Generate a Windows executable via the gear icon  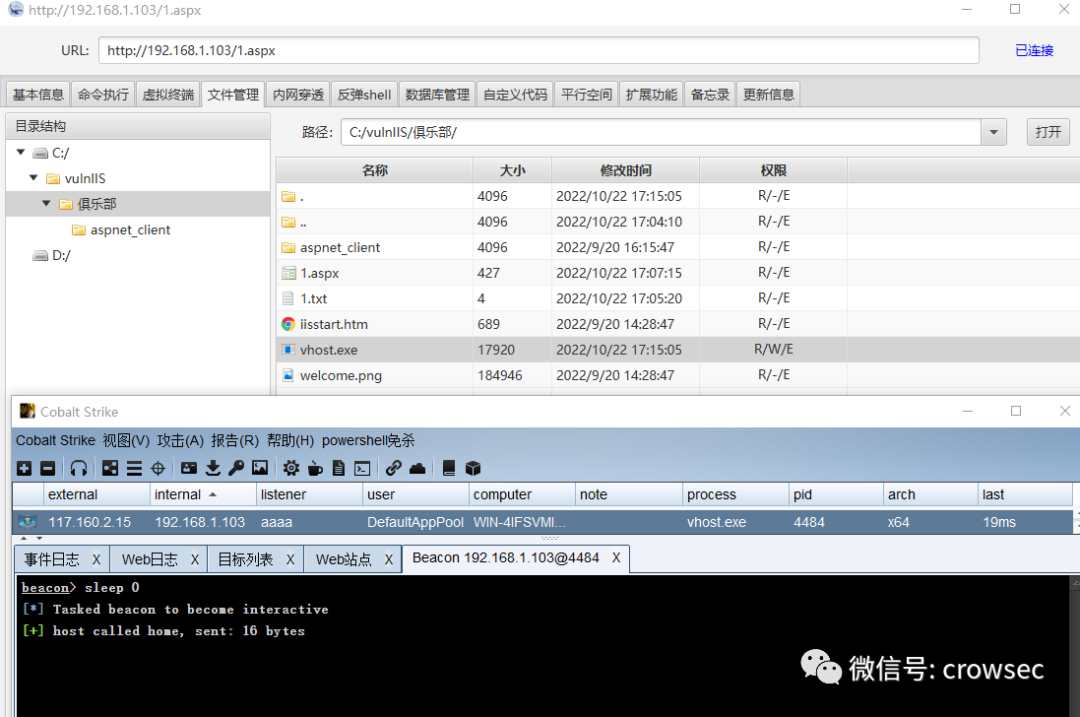[x=291, y=468]
